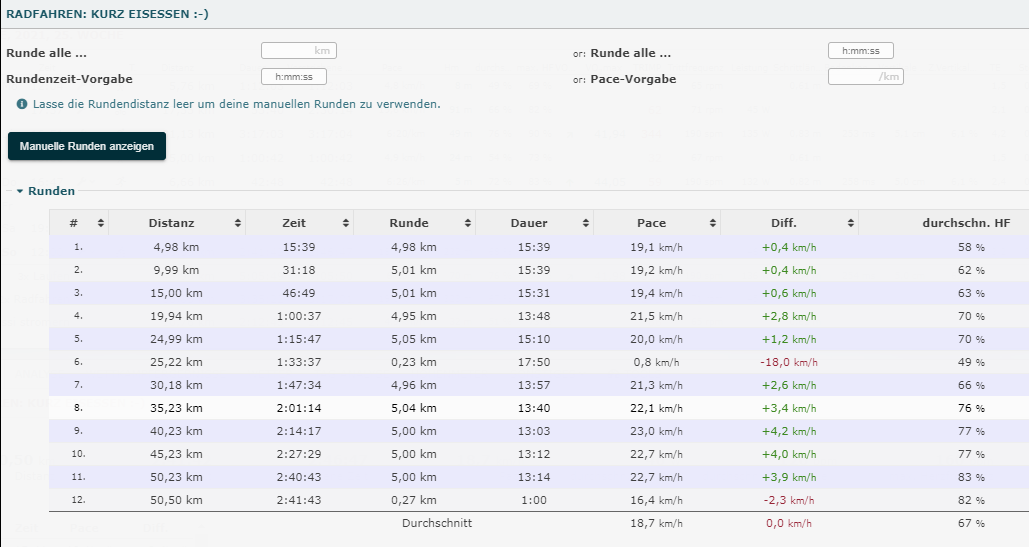Click the sort arrows next to Dauer
The image size is (1029, 547).
click(585, 223)
